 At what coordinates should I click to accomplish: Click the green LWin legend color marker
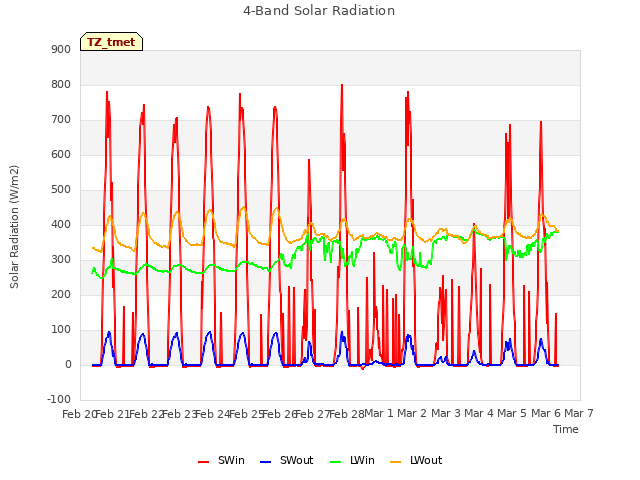[335, 462]
